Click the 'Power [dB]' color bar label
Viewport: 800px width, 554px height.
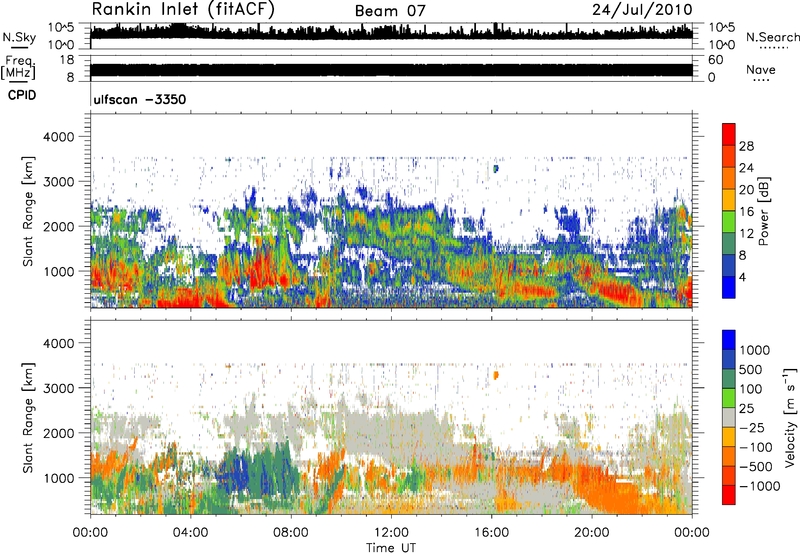click(x=763, y=211)
